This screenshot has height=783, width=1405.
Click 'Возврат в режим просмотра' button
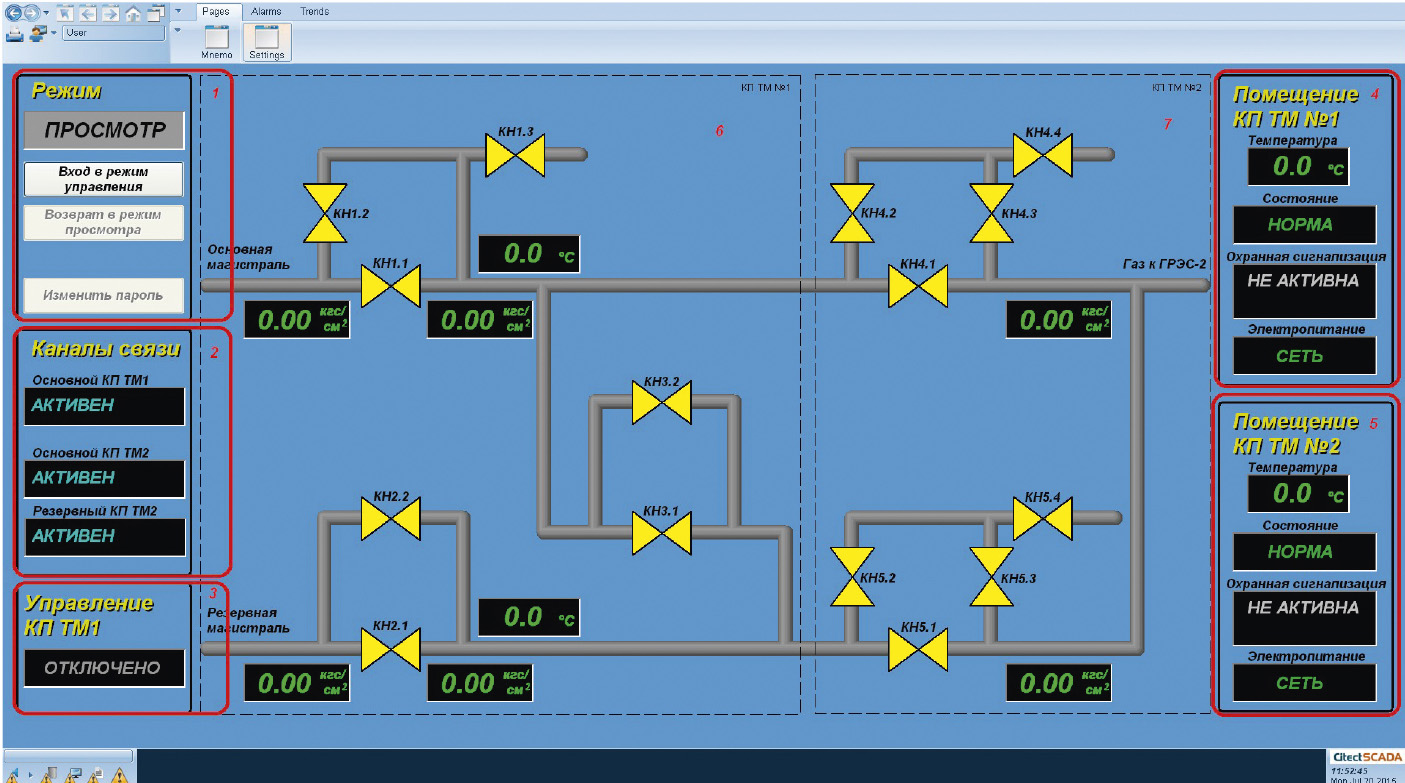click(x=103, y=222)
